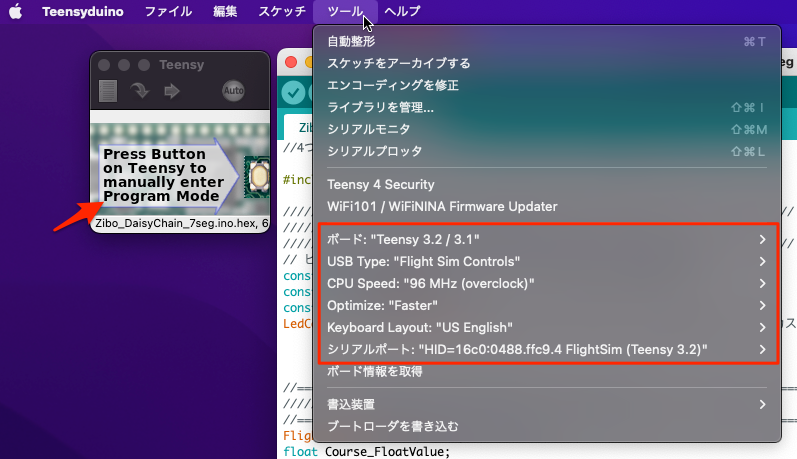
Task: Open the Teensyduino application menu
Action: (82, 11)
